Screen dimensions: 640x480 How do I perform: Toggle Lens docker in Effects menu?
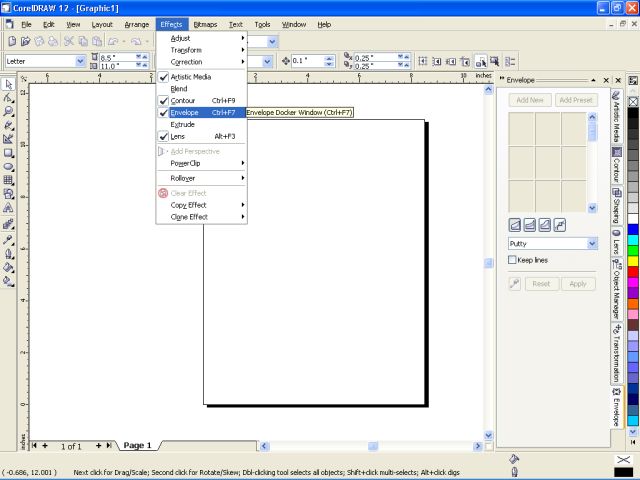tap(202, 136)
